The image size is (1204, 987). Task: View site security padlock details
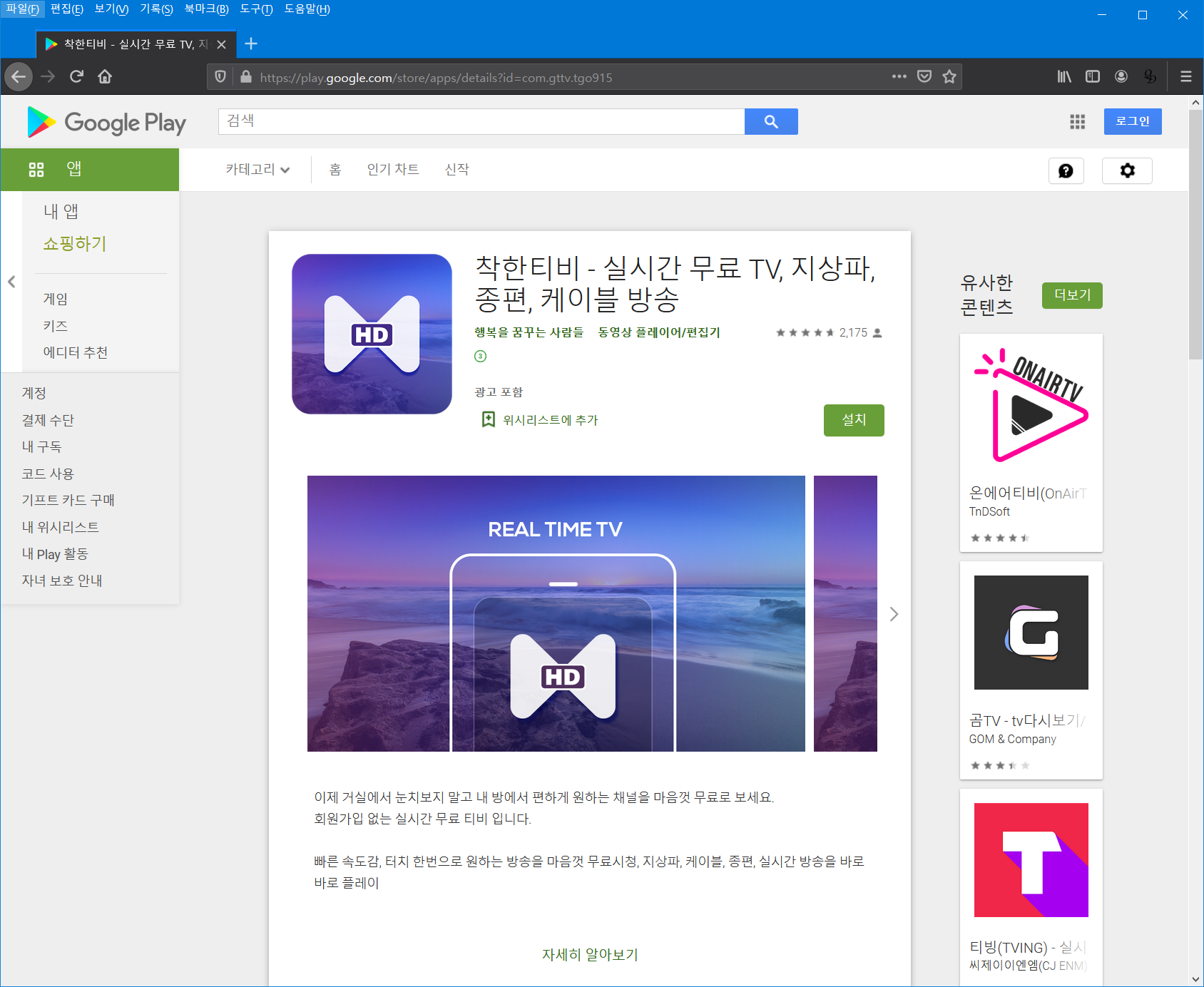coord(246,76)
